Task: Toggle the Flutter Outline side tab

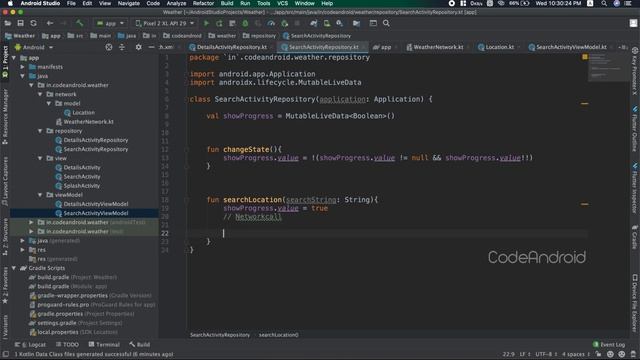Action: pos(635,129)
